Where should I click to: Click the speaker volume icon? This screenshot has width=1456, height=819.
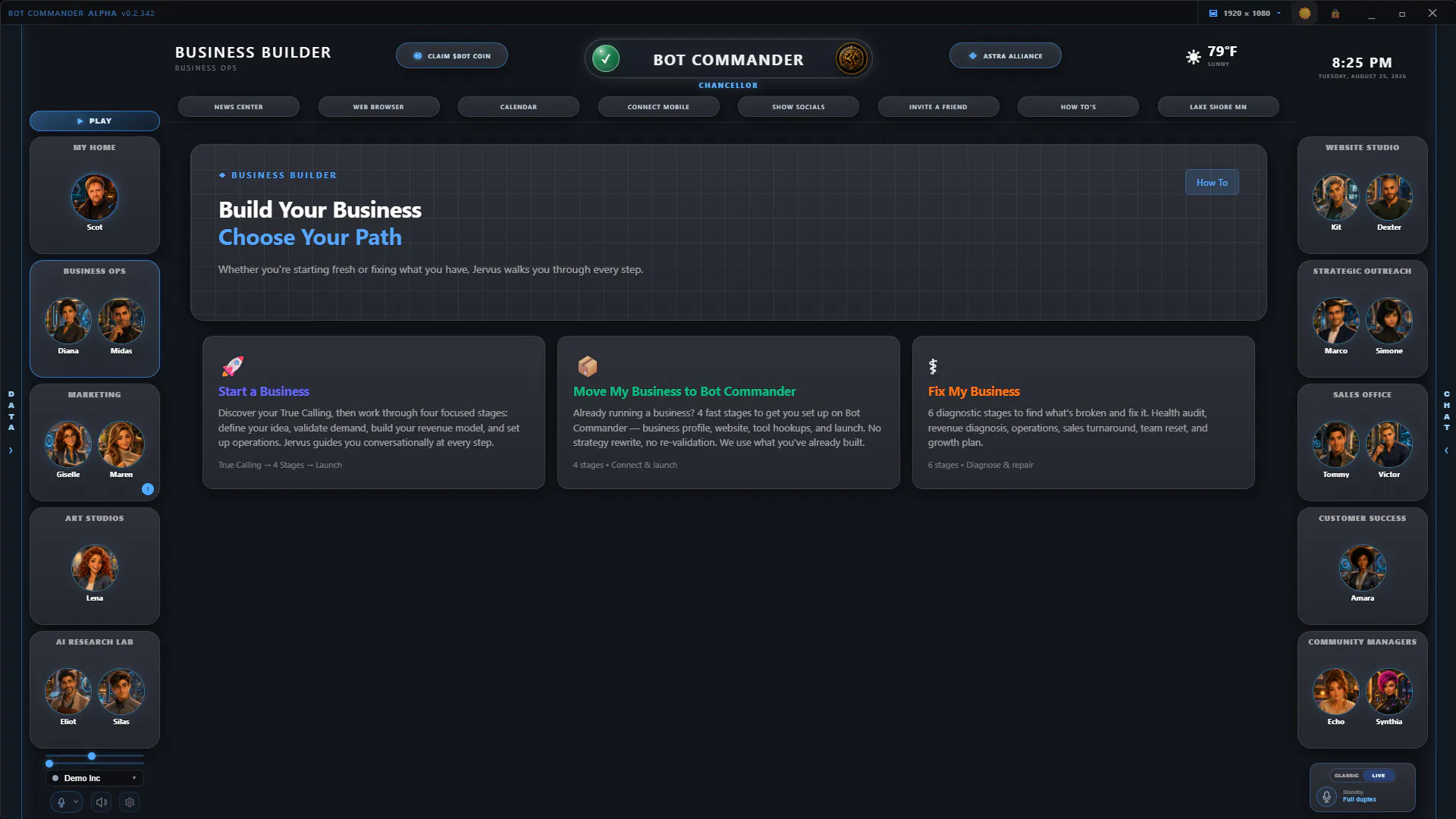coord(101,802)
